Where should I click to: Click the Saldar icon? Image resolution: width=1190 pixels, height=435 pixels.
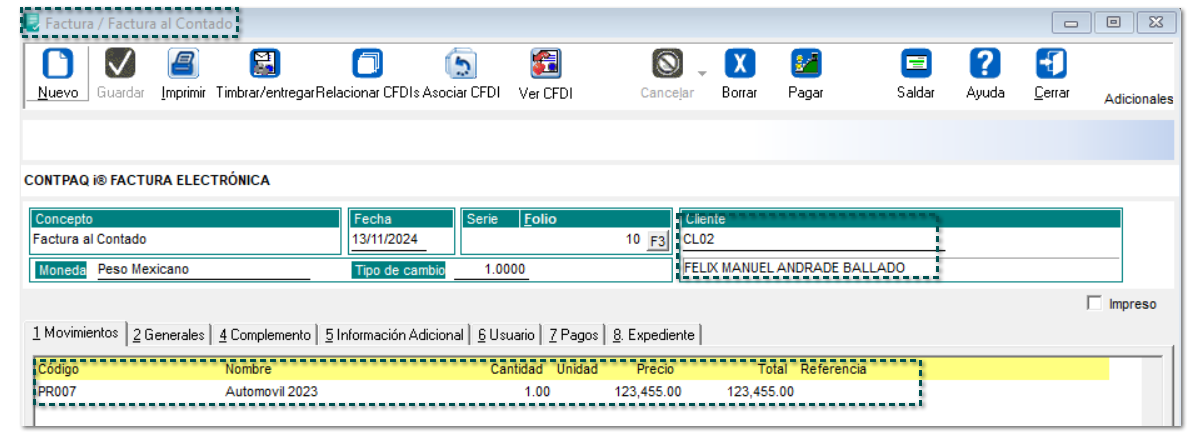(916, 64)
